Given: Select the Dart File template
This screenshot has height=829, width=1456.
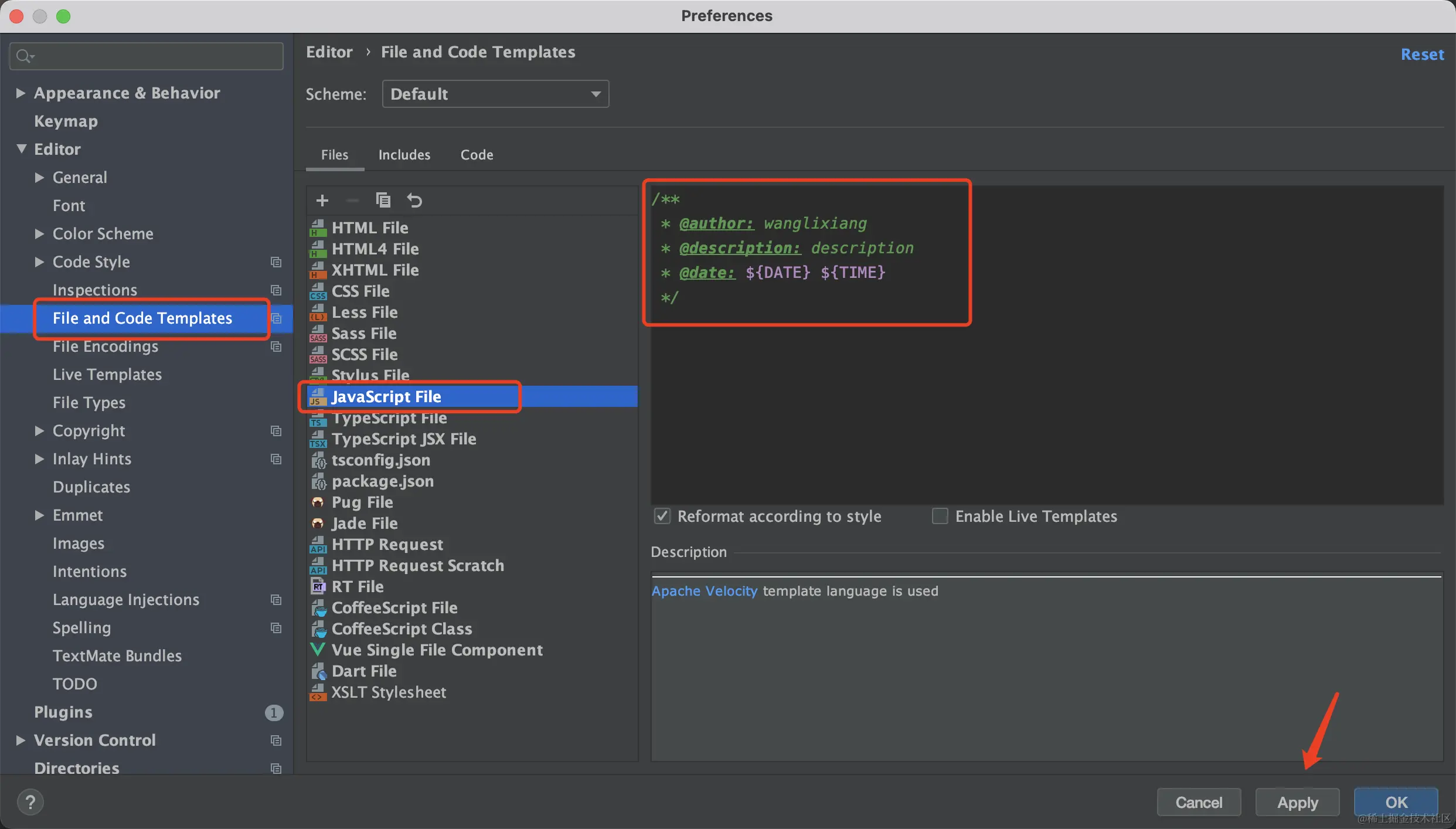Looking at the screenshot, I should coord(363,671).
